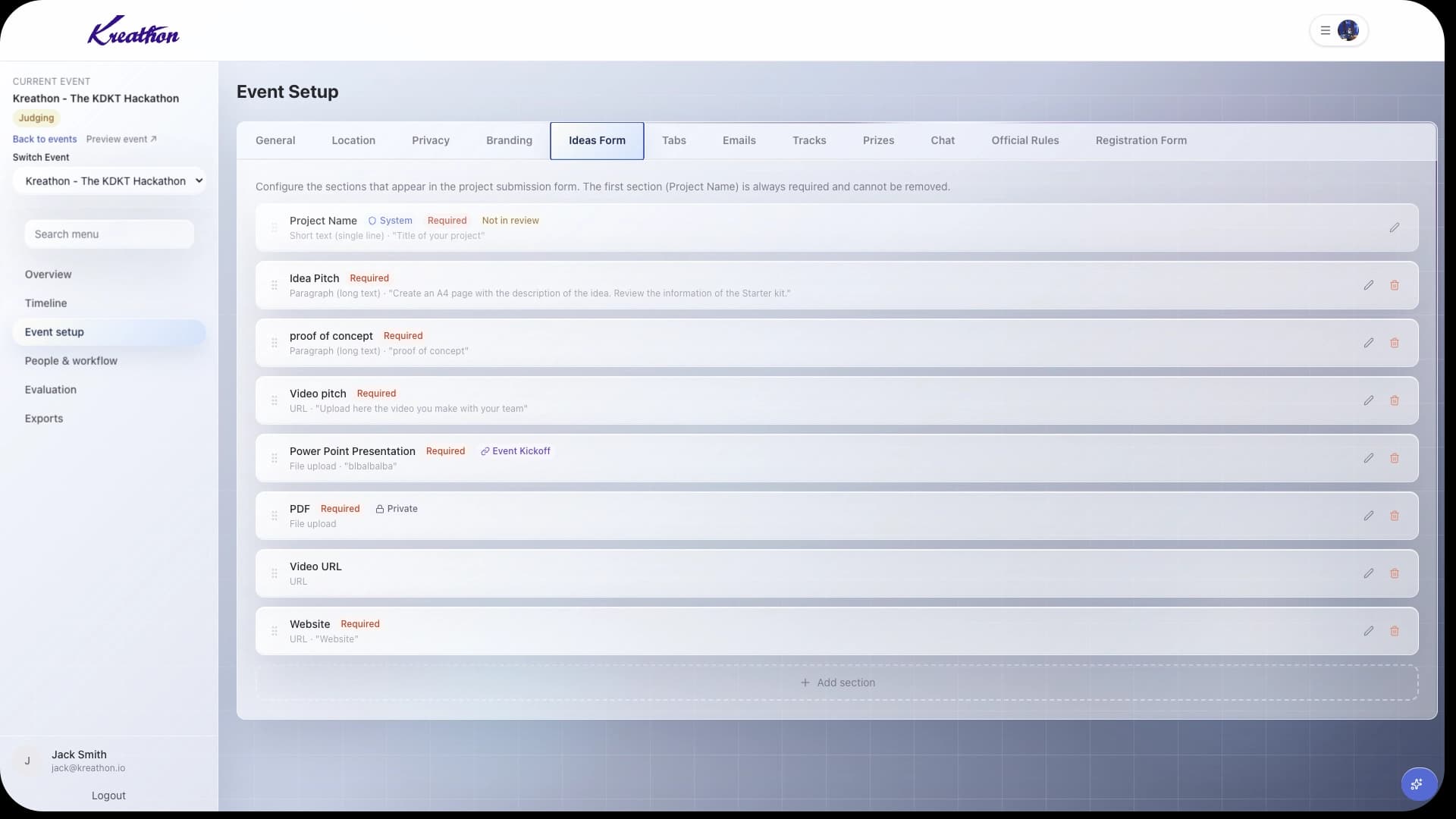This screenshot has width=1456, height=819.
Task: Open Evaluation in the sidebar
Action: pos(108,390)
